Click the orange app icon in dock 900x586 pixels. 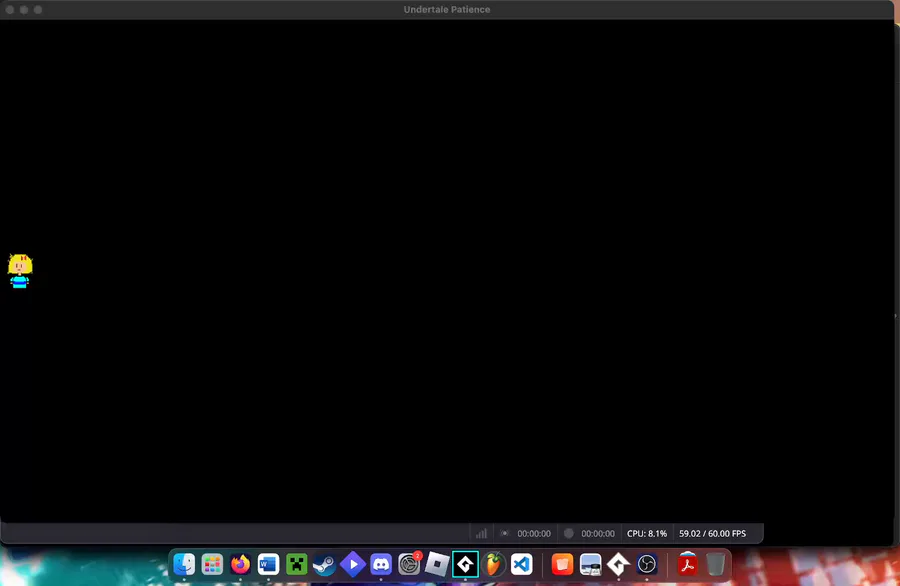562,564
